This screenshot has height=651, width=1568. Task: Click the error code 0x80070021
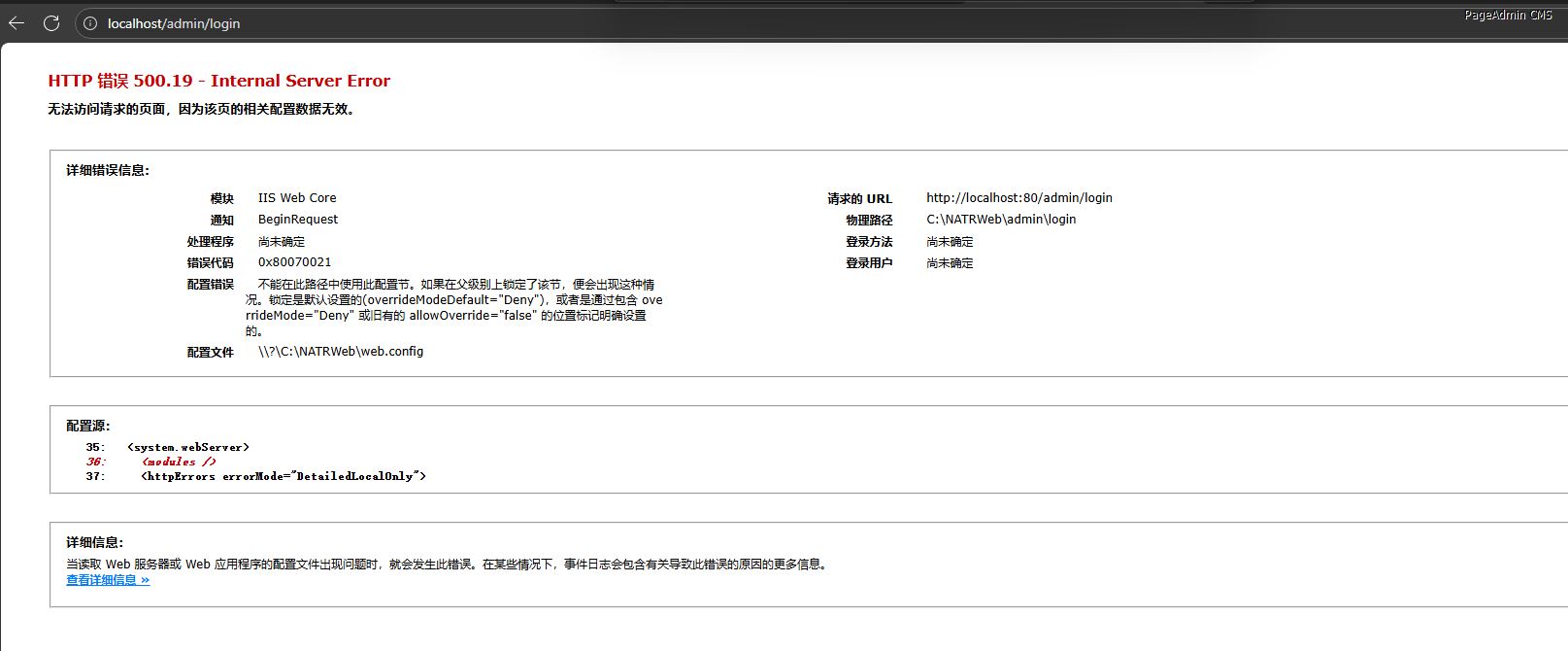click(294, 262)
